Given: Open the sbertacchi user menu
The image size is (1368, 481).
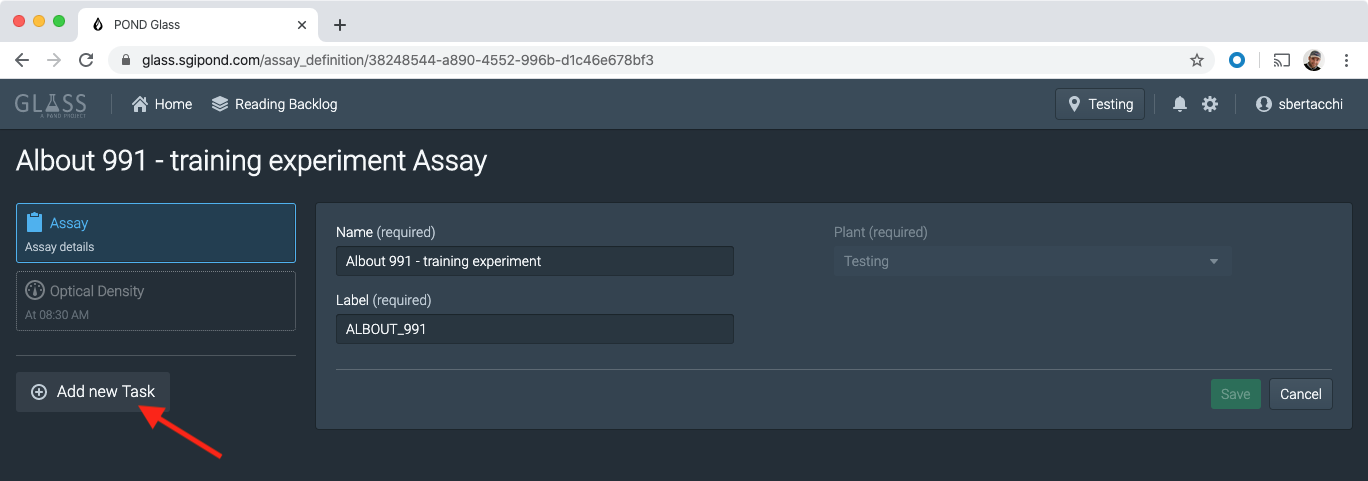Looking at the screenshot, I should pos(1299,104).
